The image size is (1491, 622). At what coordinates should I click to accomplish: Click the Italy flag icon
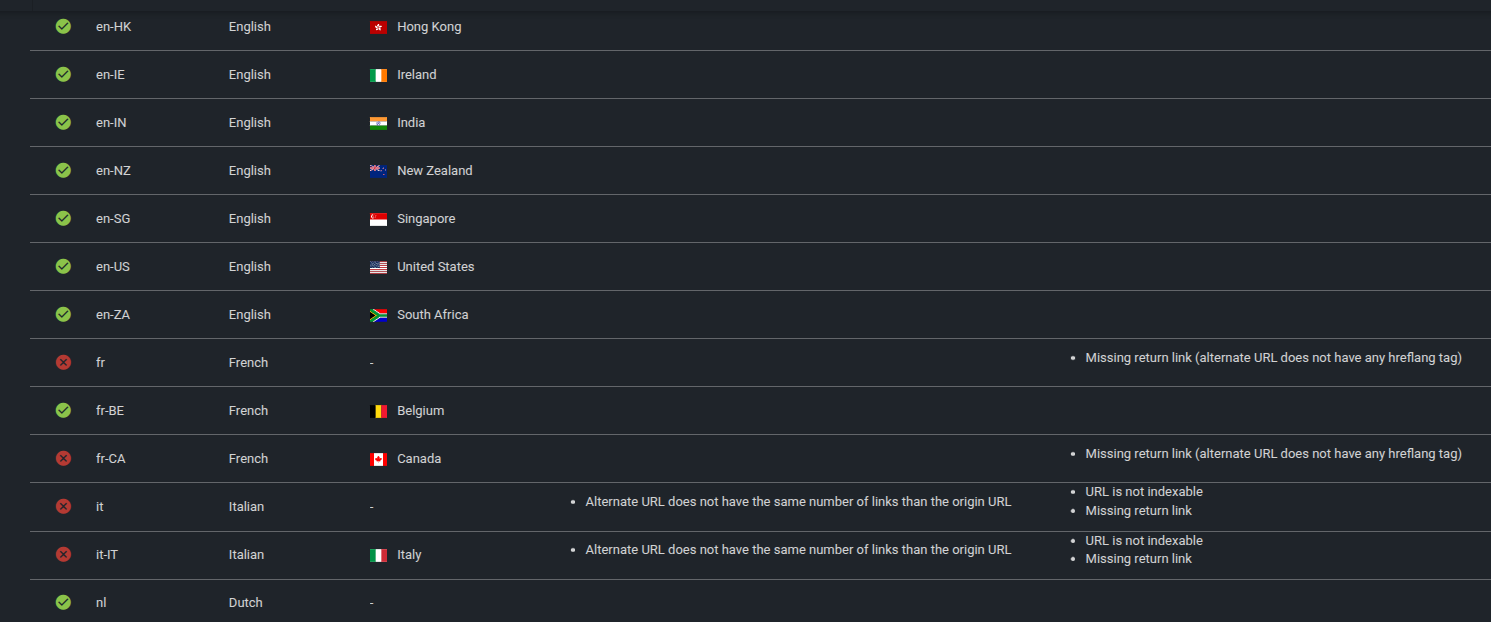pyautogui.click(x=378, y=555)
